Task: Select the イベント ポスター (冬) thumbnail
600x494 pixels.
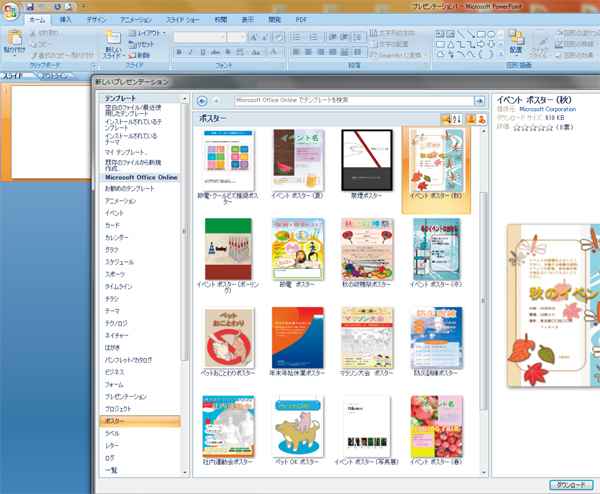Action: tap(436, 249)
